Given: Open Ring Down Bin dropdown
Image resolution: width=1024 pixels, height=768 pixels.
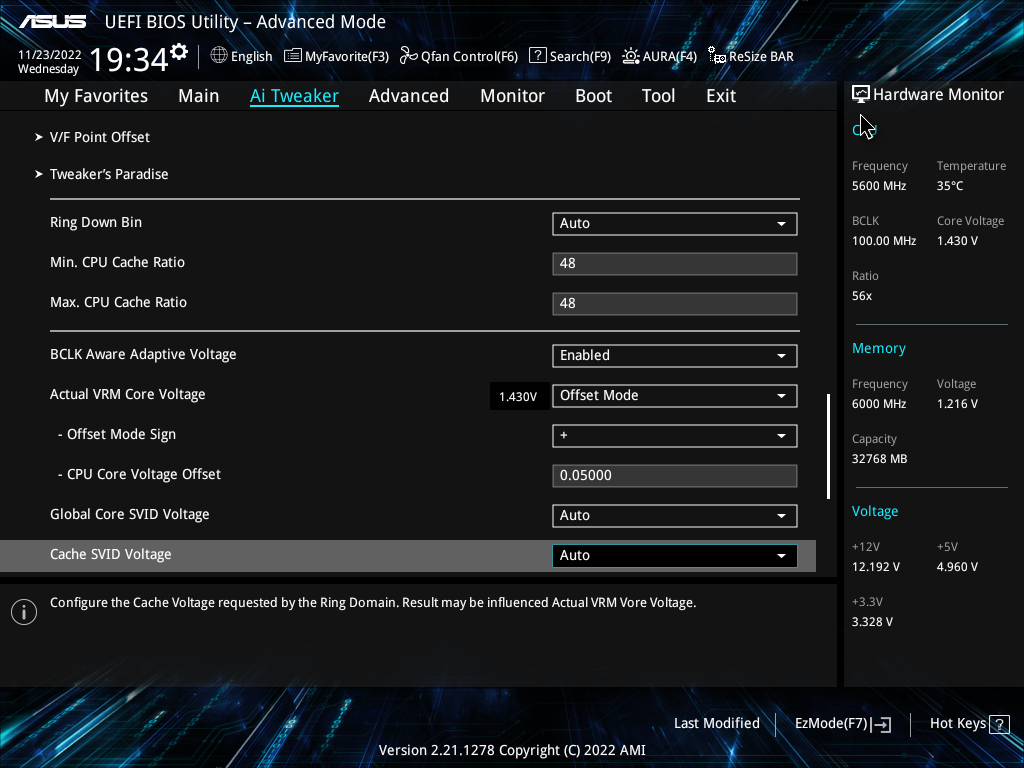Looking at the screenshot, I should [675, 223].
